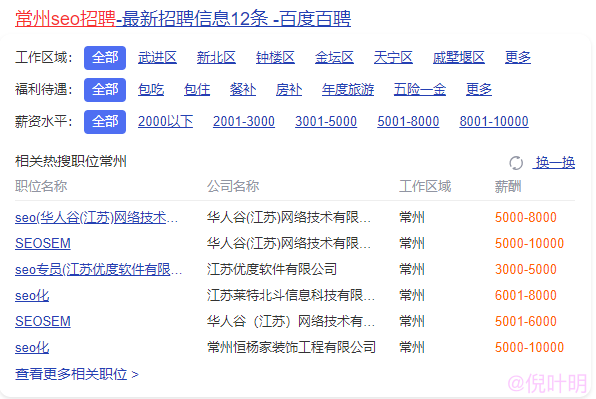Filter work area by 金坛区

point(334,58)
